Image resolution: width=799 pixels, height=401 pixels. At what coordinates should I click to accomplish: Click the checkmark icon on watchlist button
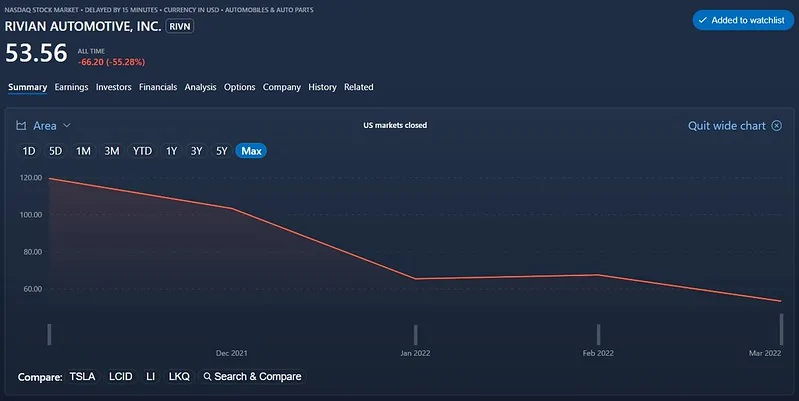point(703,20)
